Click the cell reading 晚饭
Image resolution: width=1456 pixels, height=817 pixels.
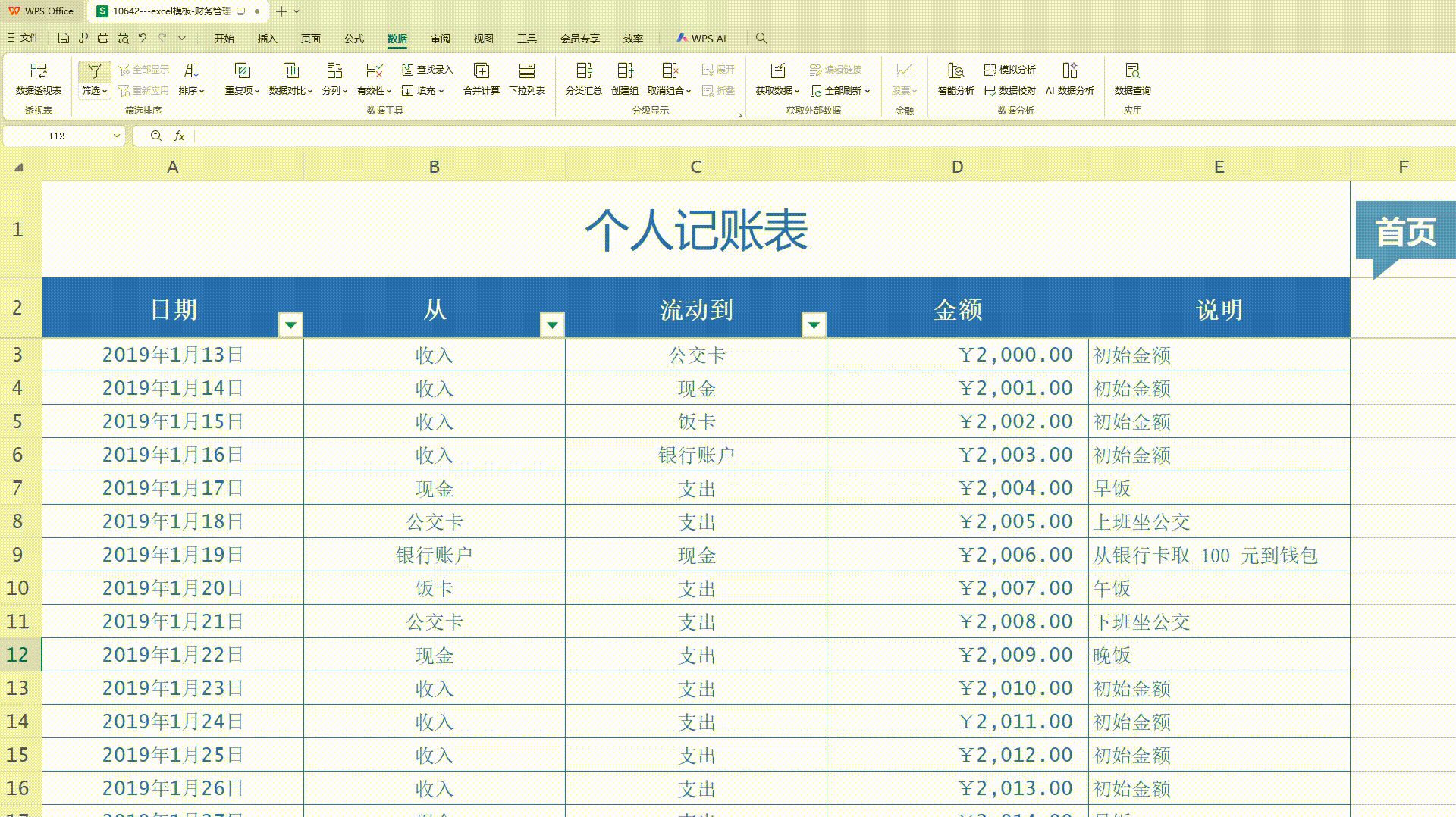click(x=1219, y=655)
